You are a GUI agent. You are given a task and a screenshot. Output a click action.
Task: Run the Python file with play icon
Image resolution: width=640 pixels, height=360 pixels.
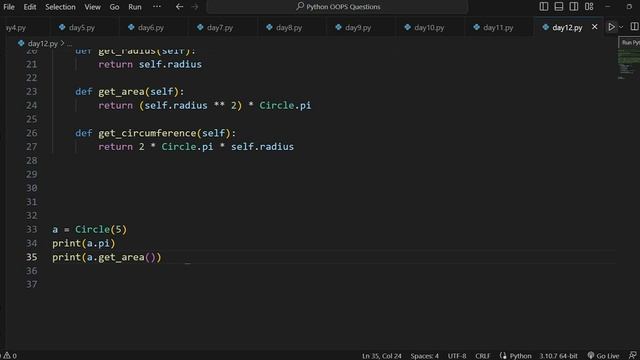click(x=611, y=27)
